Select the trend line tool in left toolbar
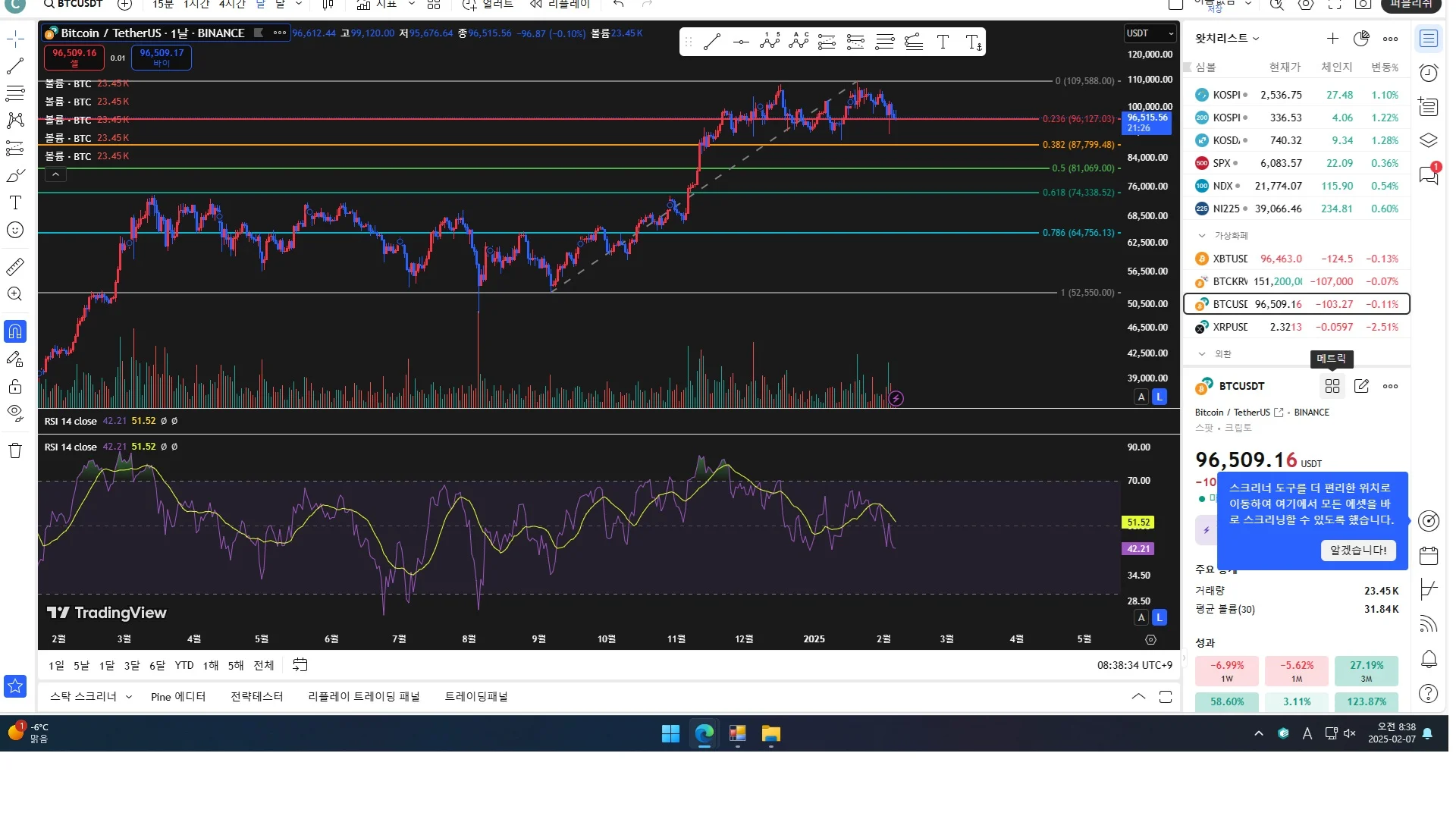The height and width of the screenshot is (819, 1456). click(15, 67)
